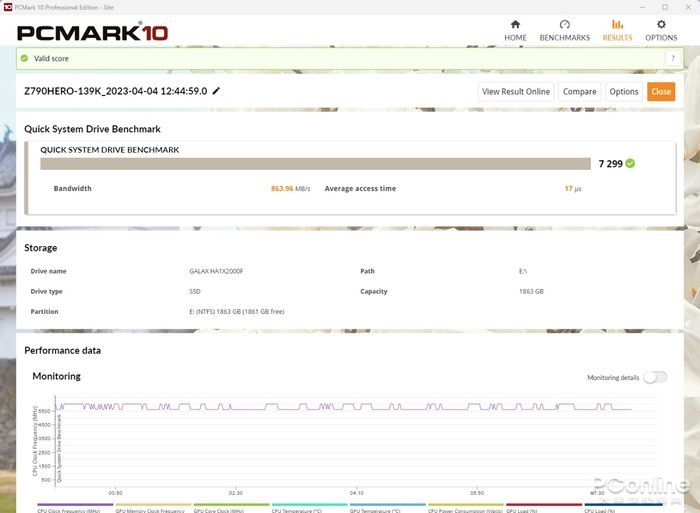The width and height of the screenshot is (700, 513).
Task: Click the 5500 axis label on CPU chart
Action: [x=44, y=411]
